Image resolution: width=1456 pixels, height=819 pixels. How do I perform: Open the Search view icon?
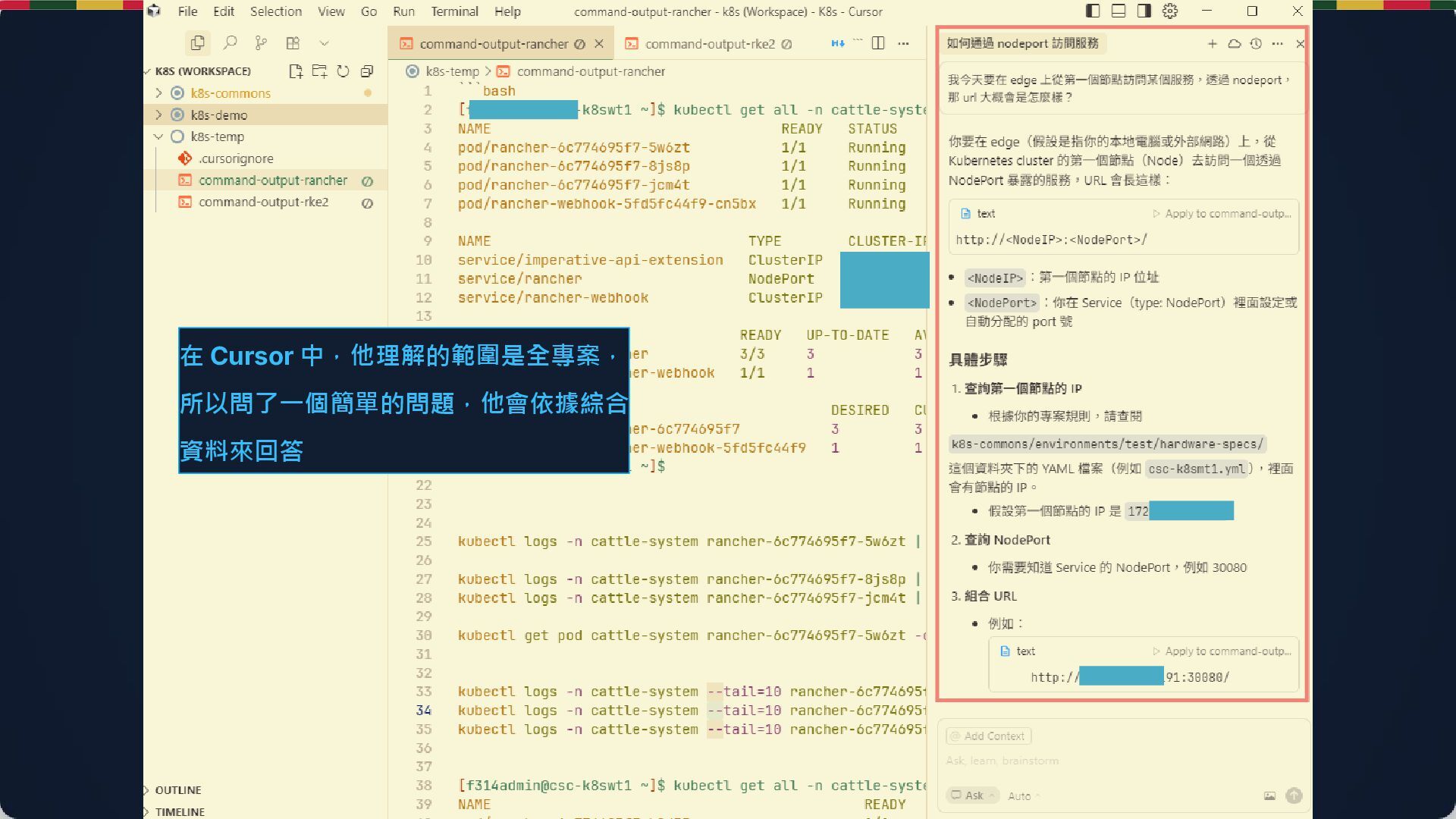(x=230, y=43)
